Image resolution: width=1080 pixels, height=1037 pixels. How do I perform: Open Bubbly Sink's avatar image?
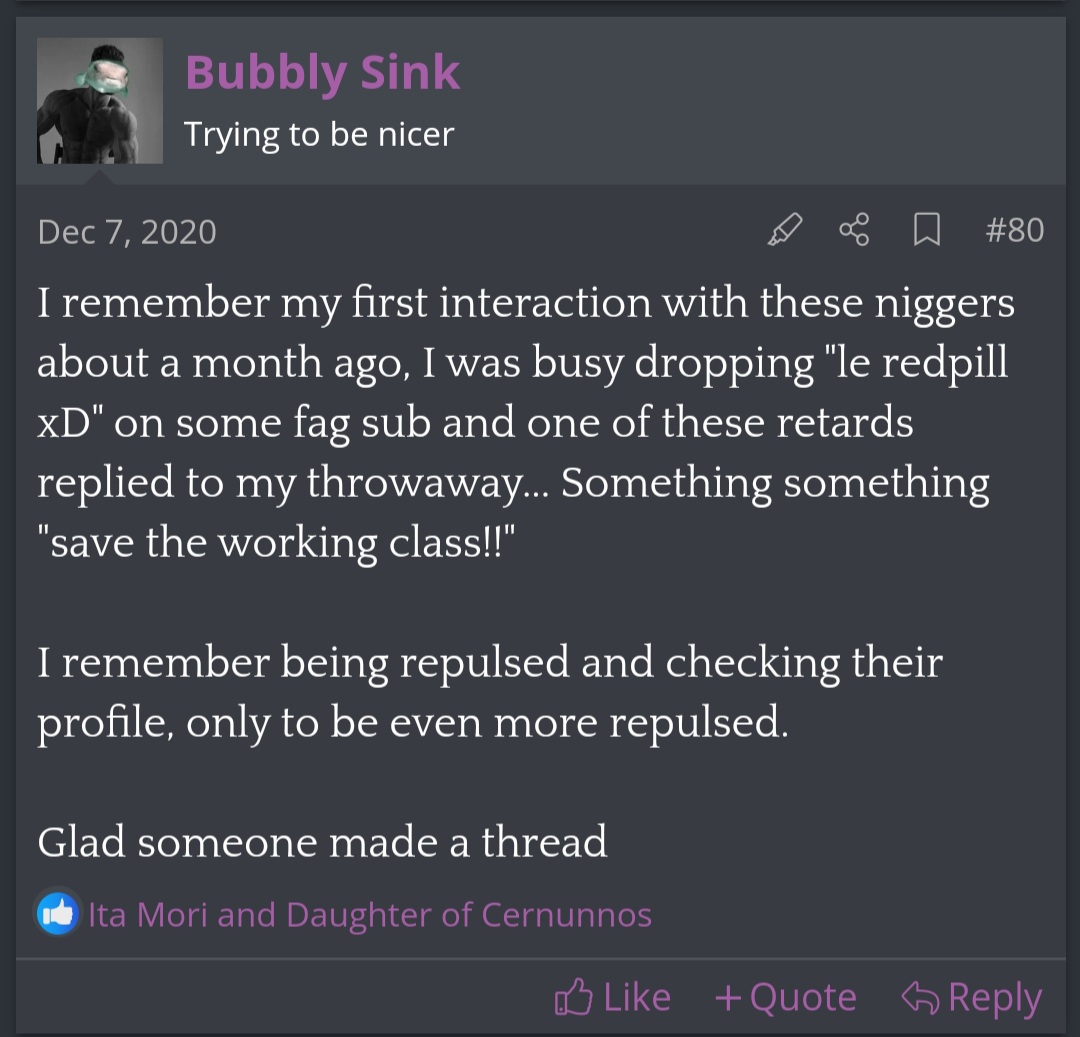tap(100, 101)
